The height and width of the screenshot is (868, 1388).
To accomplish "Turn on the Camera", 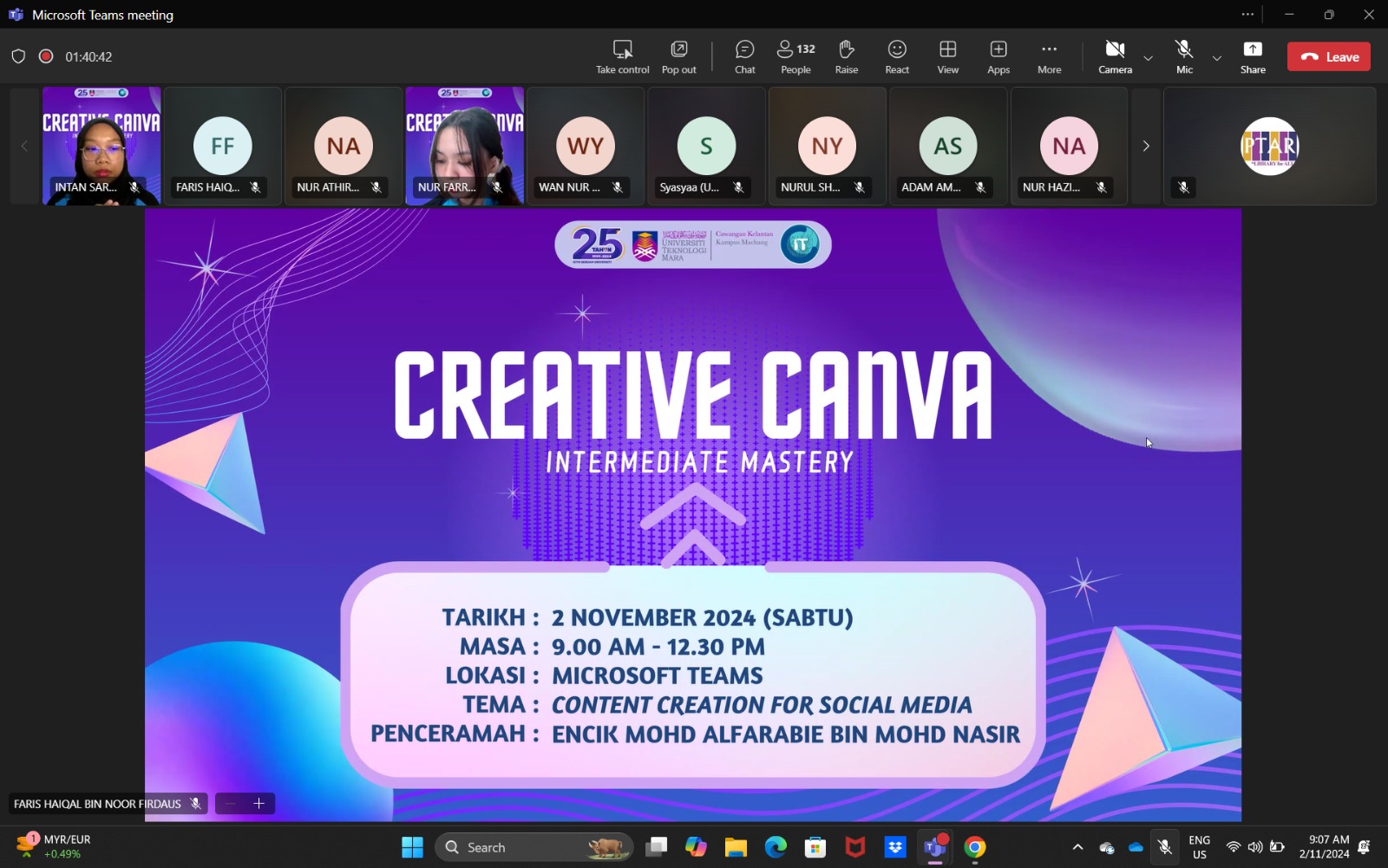I will coord(1115,57).
